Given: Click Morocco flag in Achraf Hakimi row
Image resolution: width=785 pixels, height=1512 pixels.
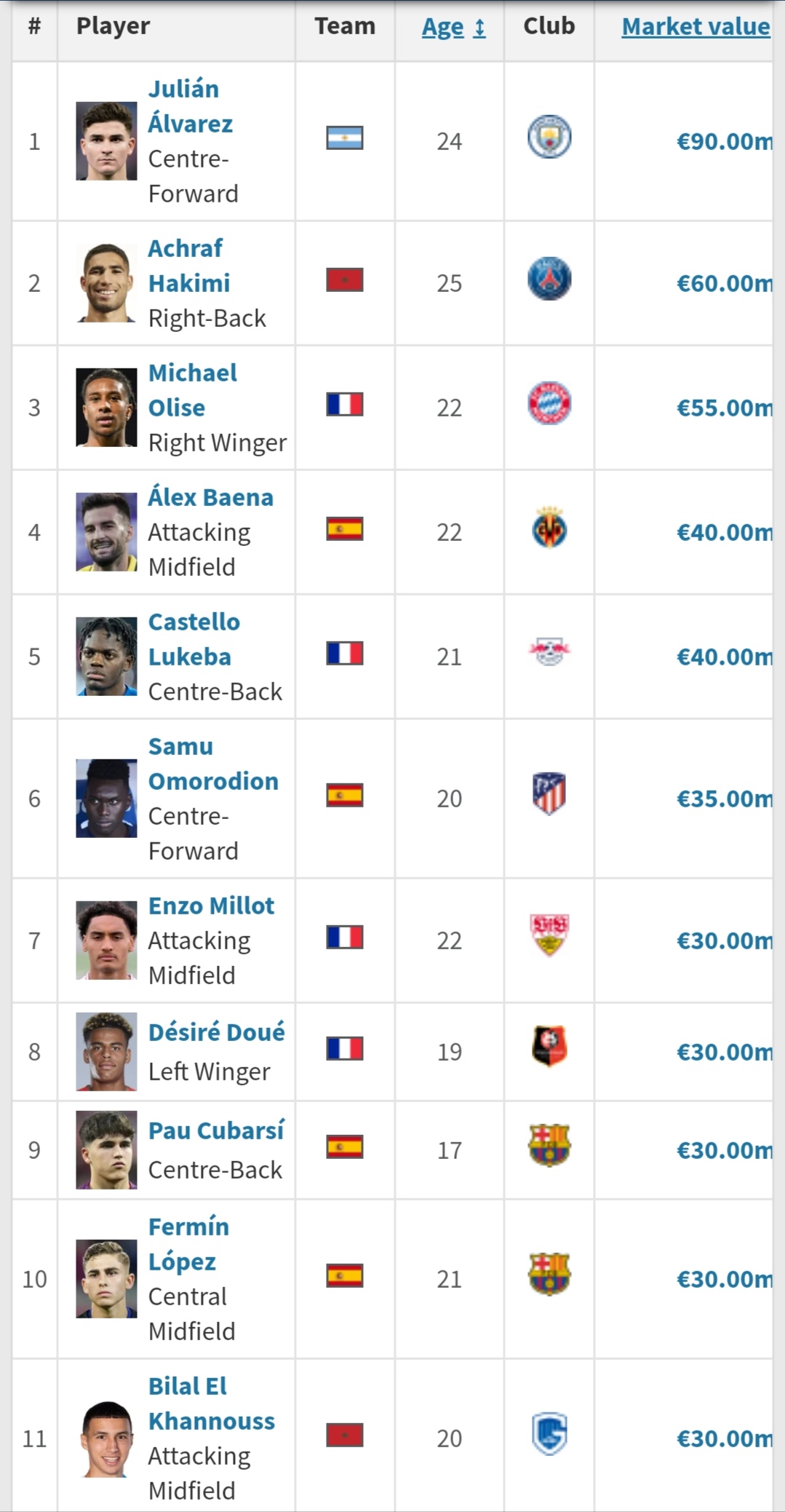Looking at the screenshot, I should (345, 280).
